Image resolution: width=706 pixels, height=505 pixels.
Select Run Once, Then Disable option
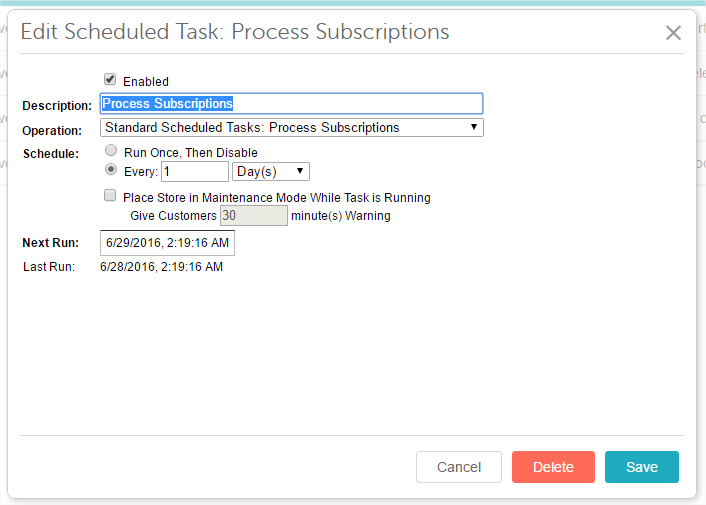(x=111, y=150)
